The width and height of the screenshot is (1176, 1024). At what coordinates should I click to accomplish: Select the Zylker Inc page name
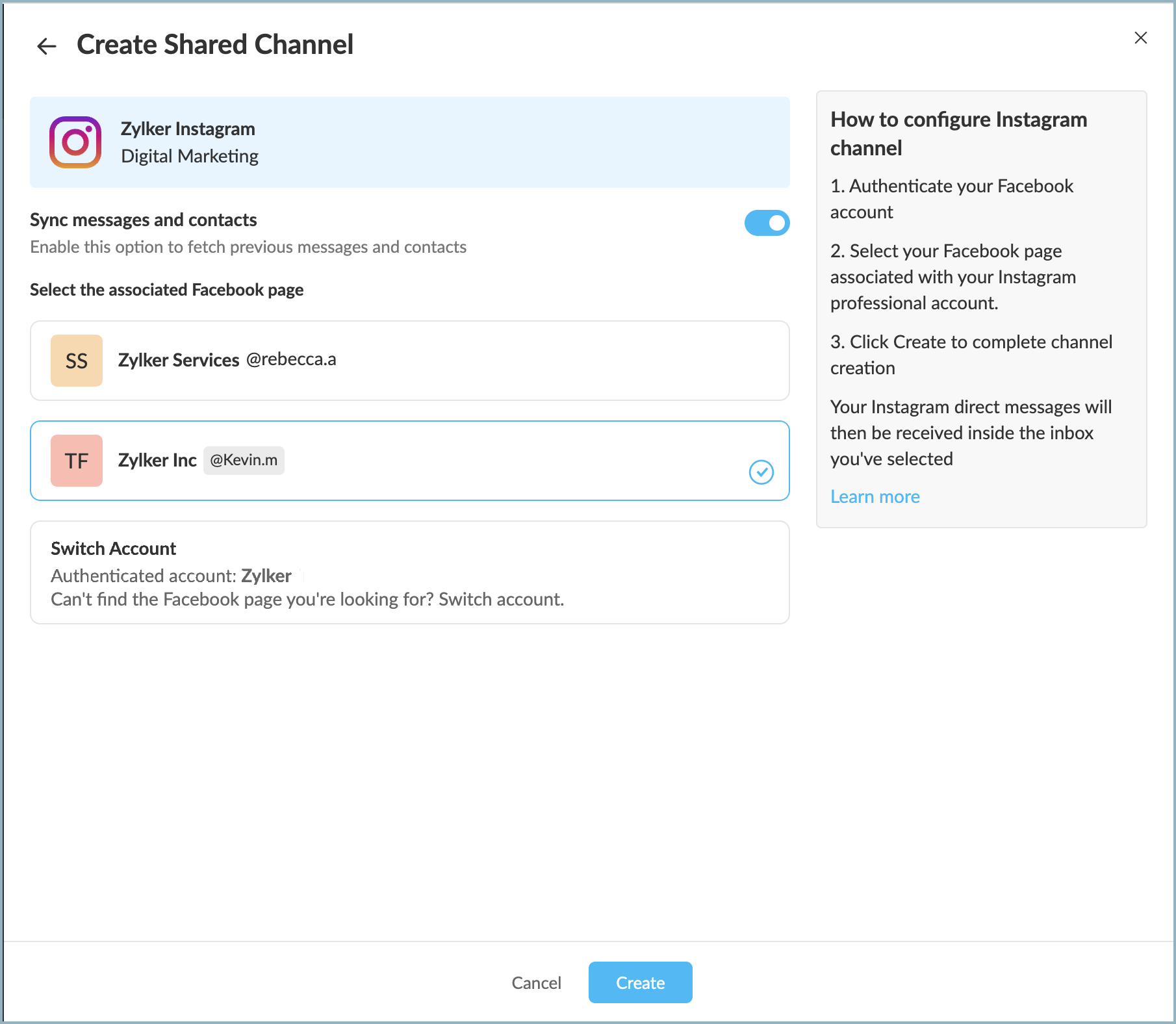pyautogui.click(x=157, y=461)
